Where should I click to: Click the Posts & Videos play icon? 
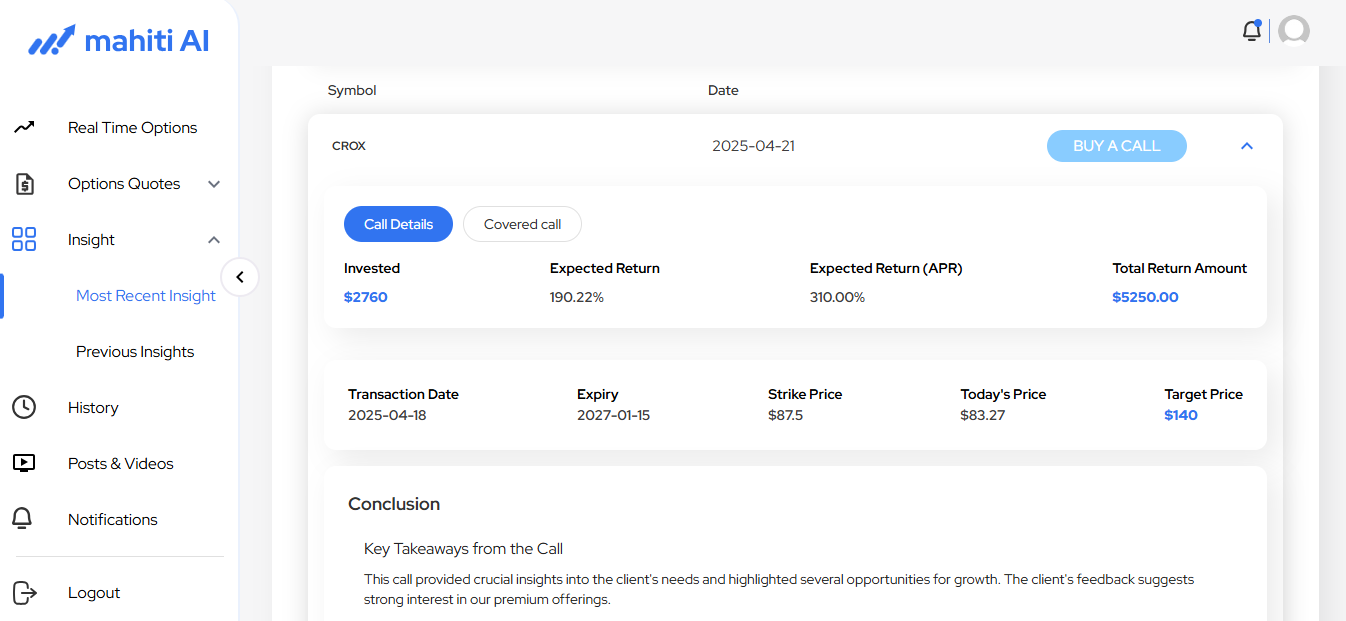pyautogui.click(x=24, y=463)
